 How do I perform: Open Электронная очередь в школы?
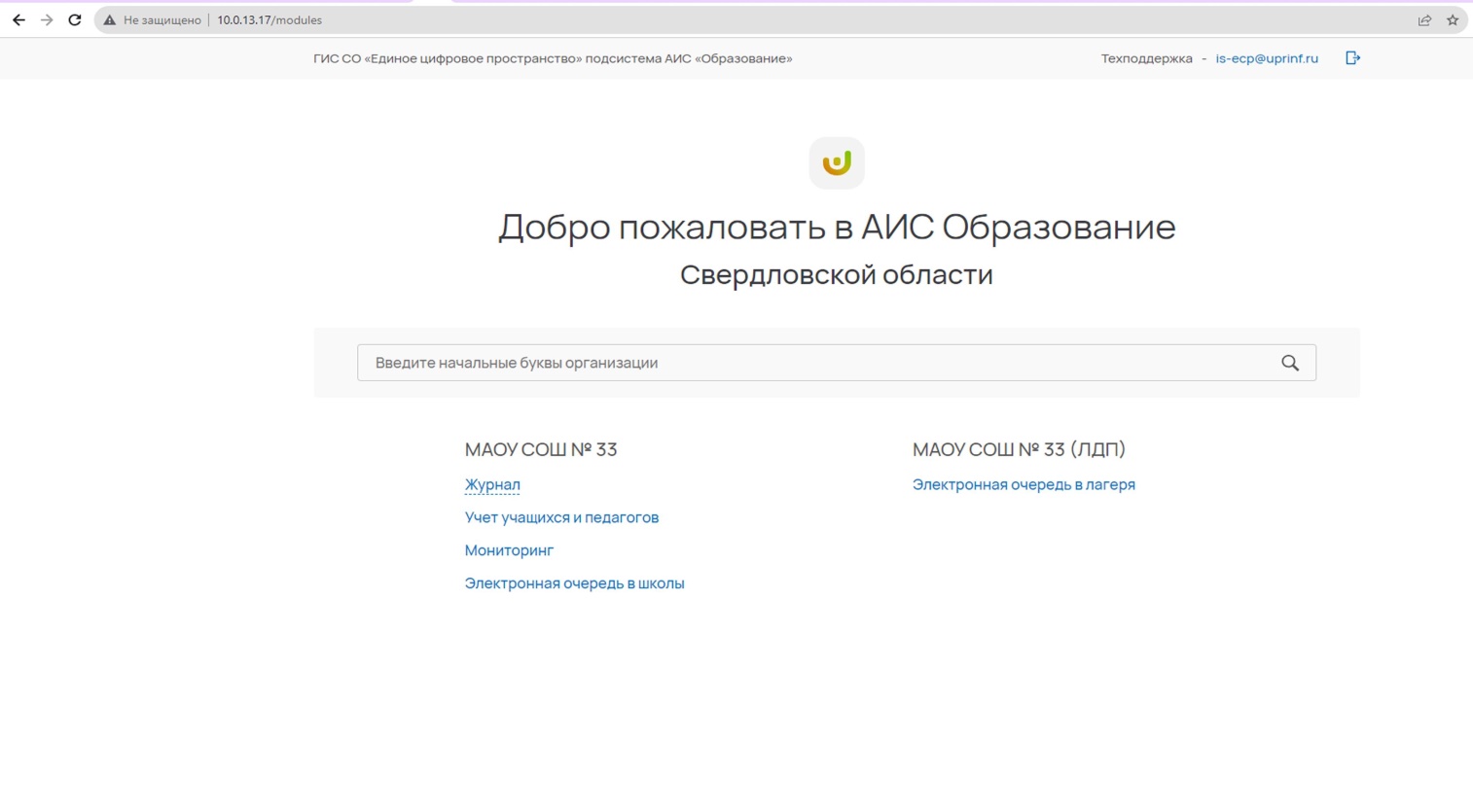point(574,583)
